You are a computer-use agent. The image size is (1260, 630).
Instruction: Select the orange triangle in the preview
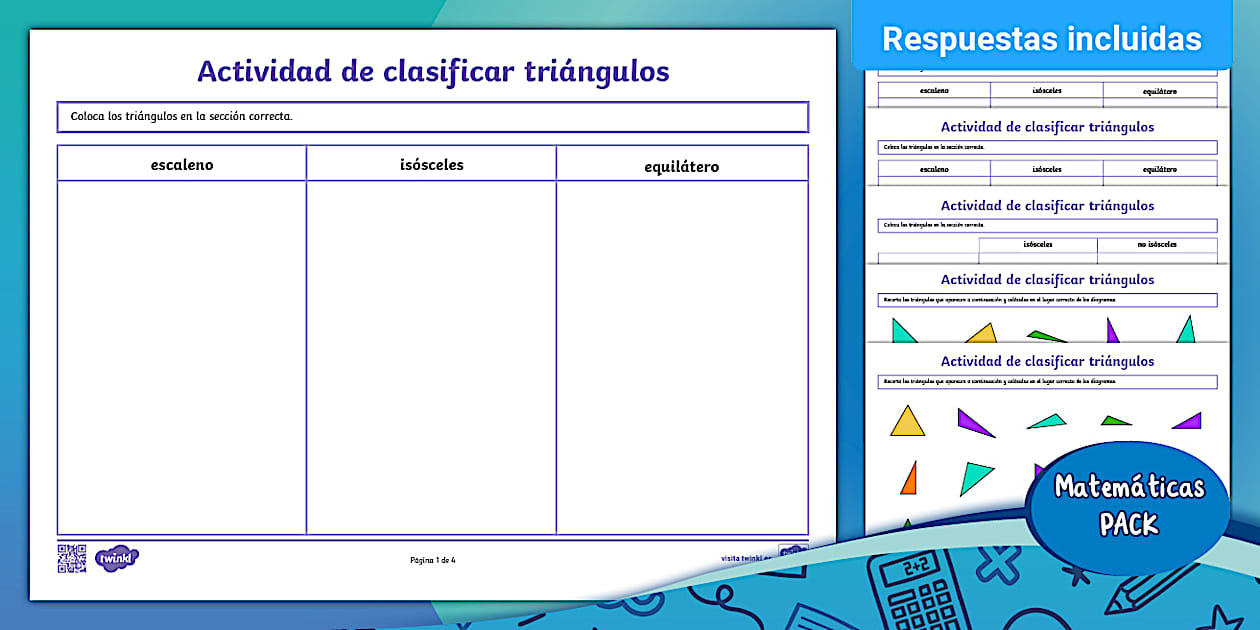pos(909,478)
